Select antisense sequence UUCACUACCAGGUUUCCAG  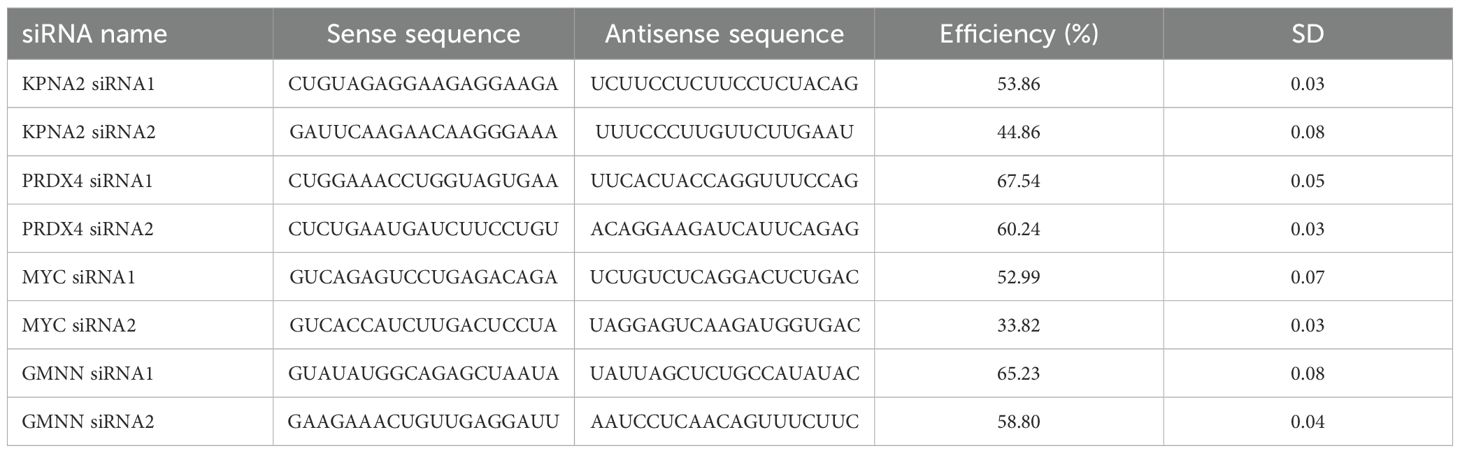tap(724, 180)
